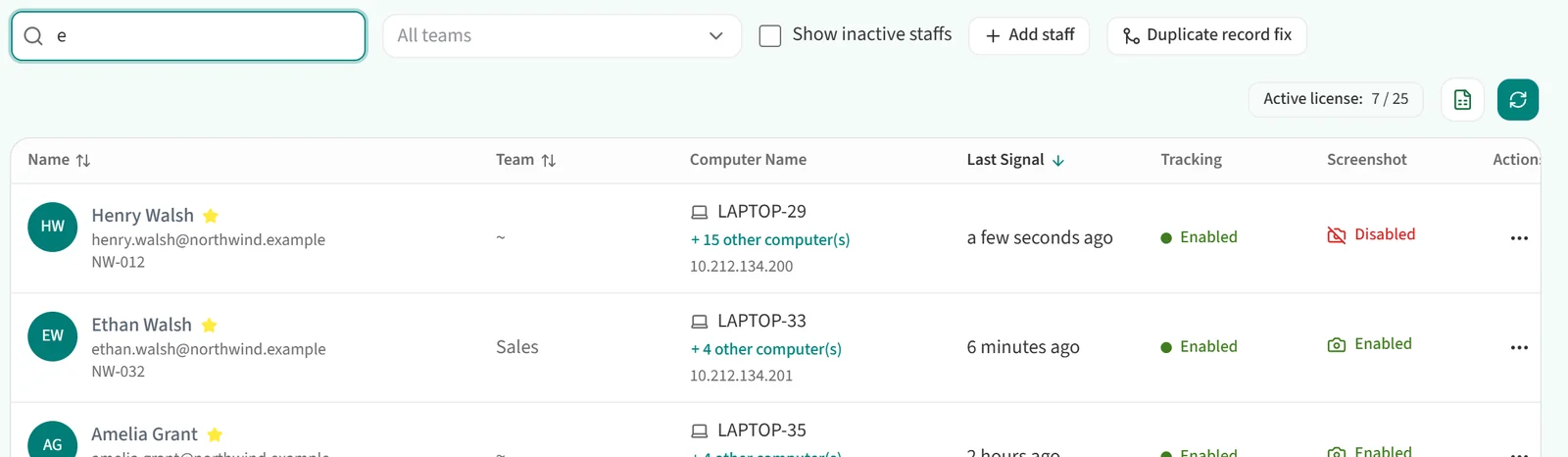Sort by Team column arrows
This screenshot has width=1568, height=457.
tap(549, 160)
